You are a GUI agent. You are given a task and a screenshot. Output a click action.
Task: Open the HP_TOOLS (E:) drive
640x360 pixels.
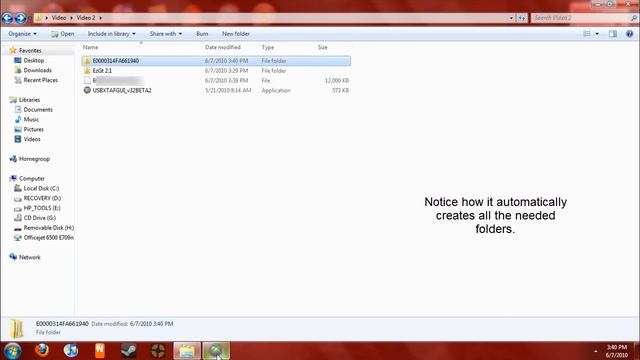[x=42, y=208]
